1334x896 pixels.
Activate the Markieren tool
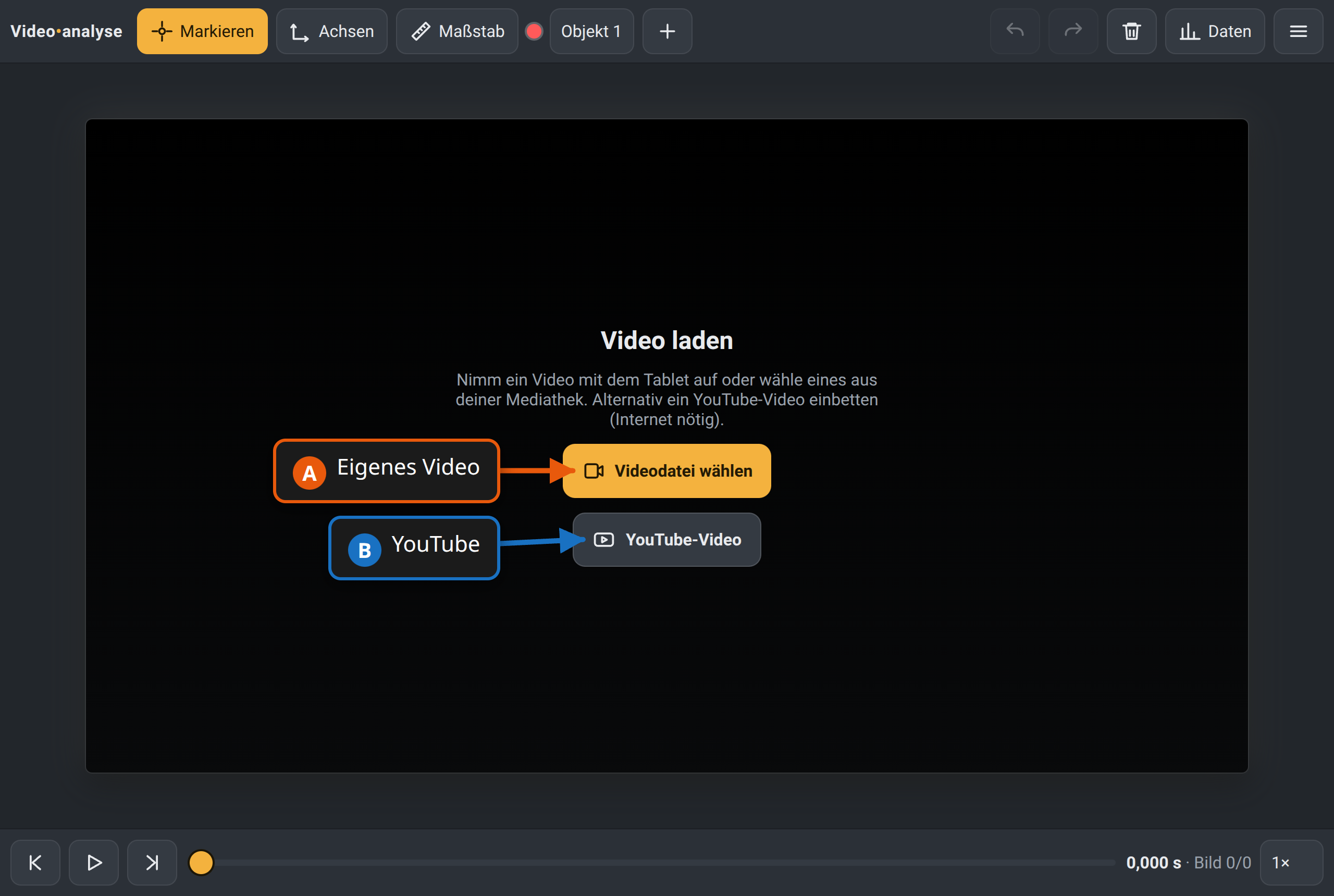coord(202,31)
